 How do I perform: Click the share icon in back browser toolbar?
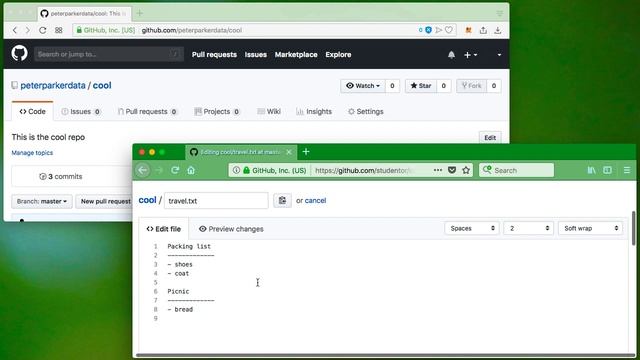point(483,30)
